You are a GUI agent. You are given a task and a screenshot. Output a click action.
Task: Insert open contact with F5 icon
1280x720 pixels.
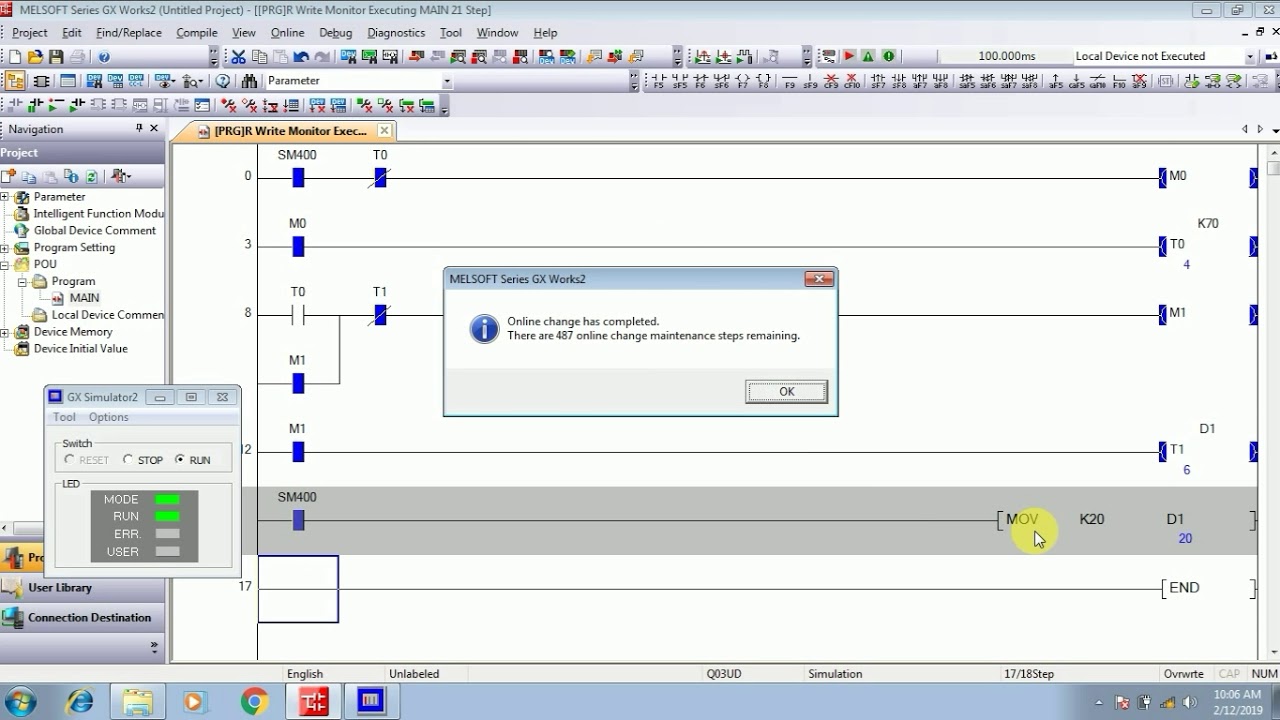658,81
